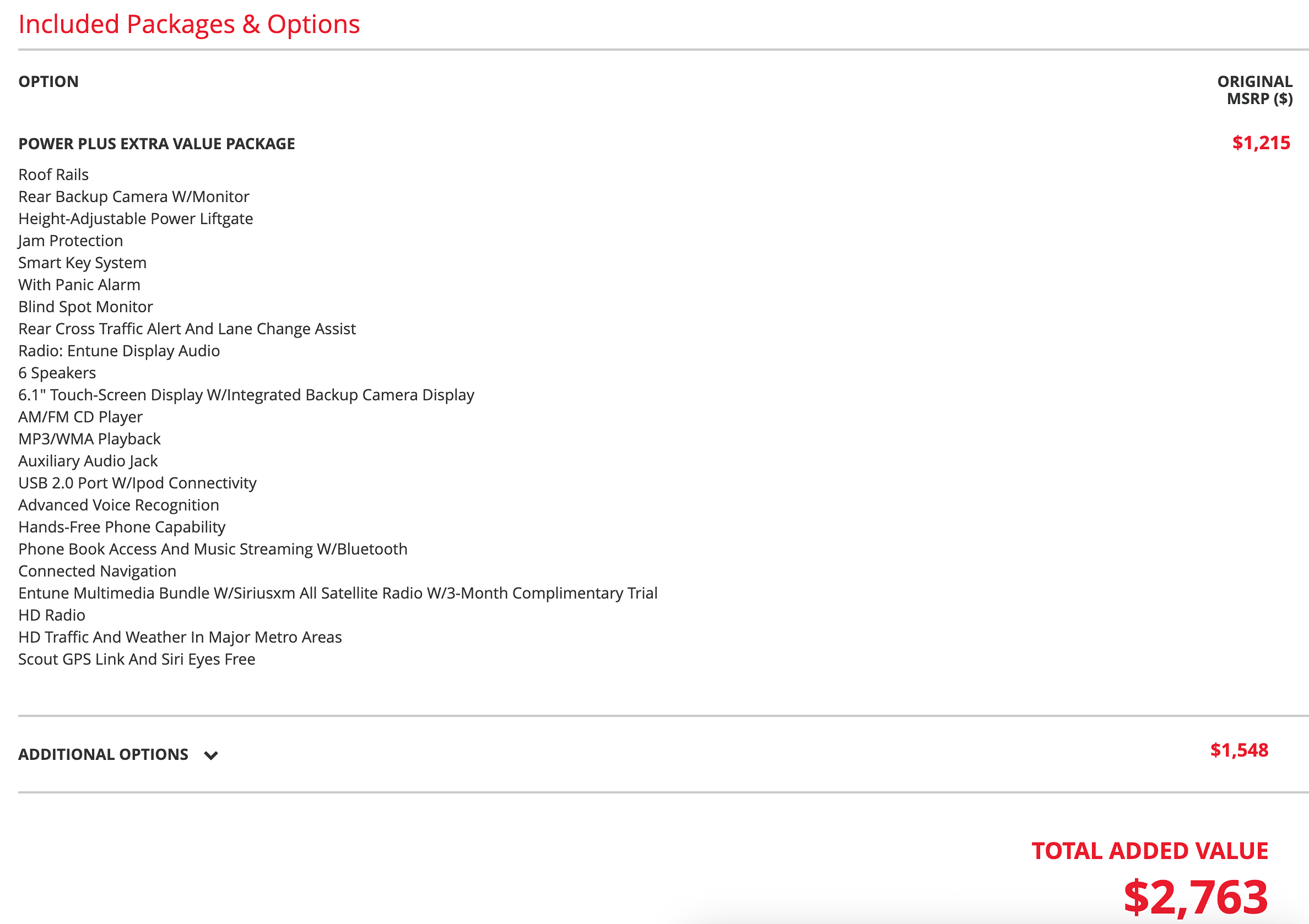Click the Original MSRP column header
Viewport: 1309px width, 924px height.
pos(1255,90)
